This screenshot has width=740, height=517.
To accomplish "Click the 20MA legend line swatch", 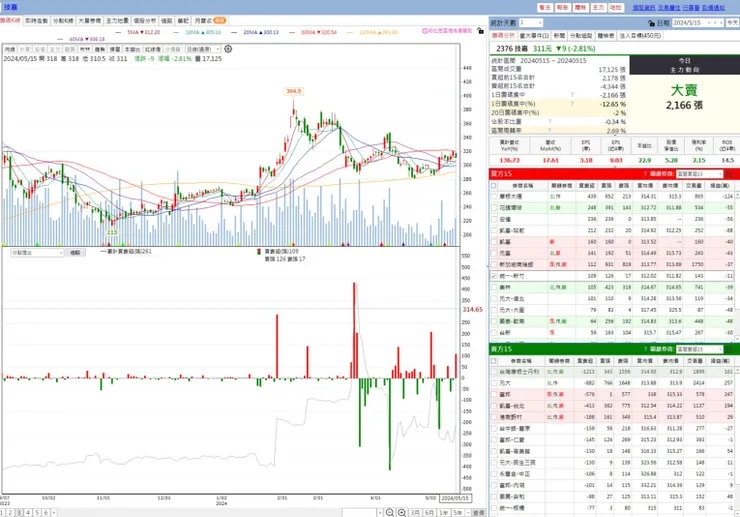I will (x=234, y=32).
